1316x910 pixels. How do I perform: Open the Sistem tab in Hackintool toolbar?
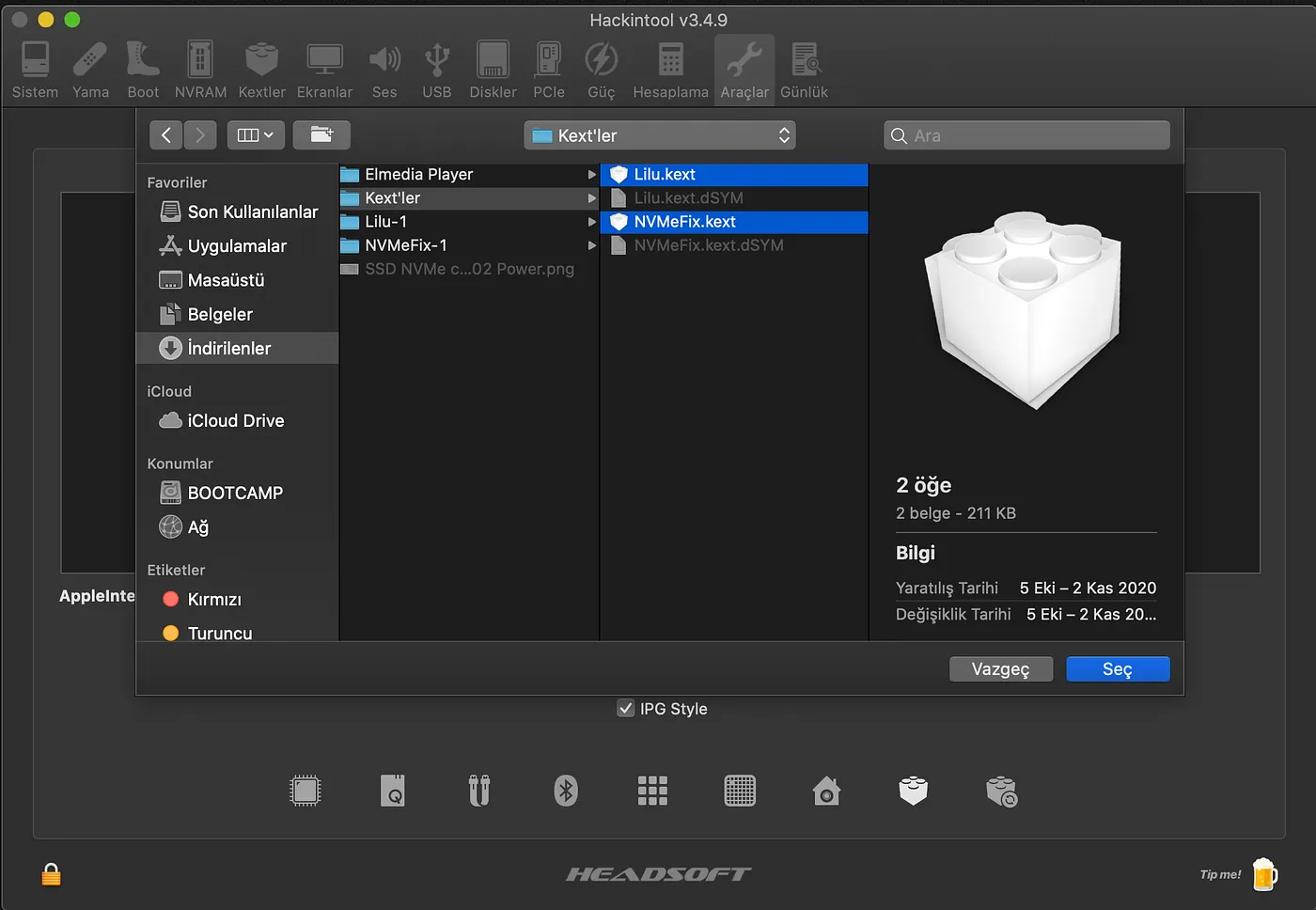pyautogui.click(x=35, y=71)
